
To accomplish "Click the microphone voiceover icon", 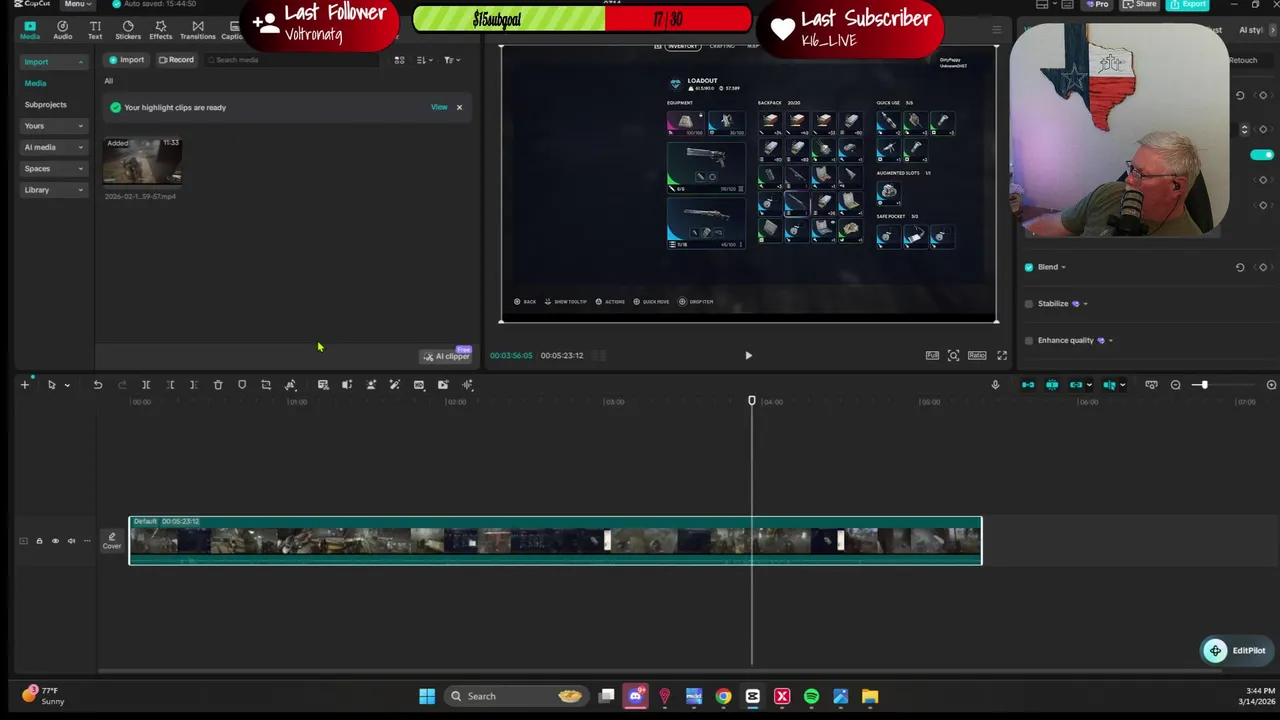I will 995,385.
